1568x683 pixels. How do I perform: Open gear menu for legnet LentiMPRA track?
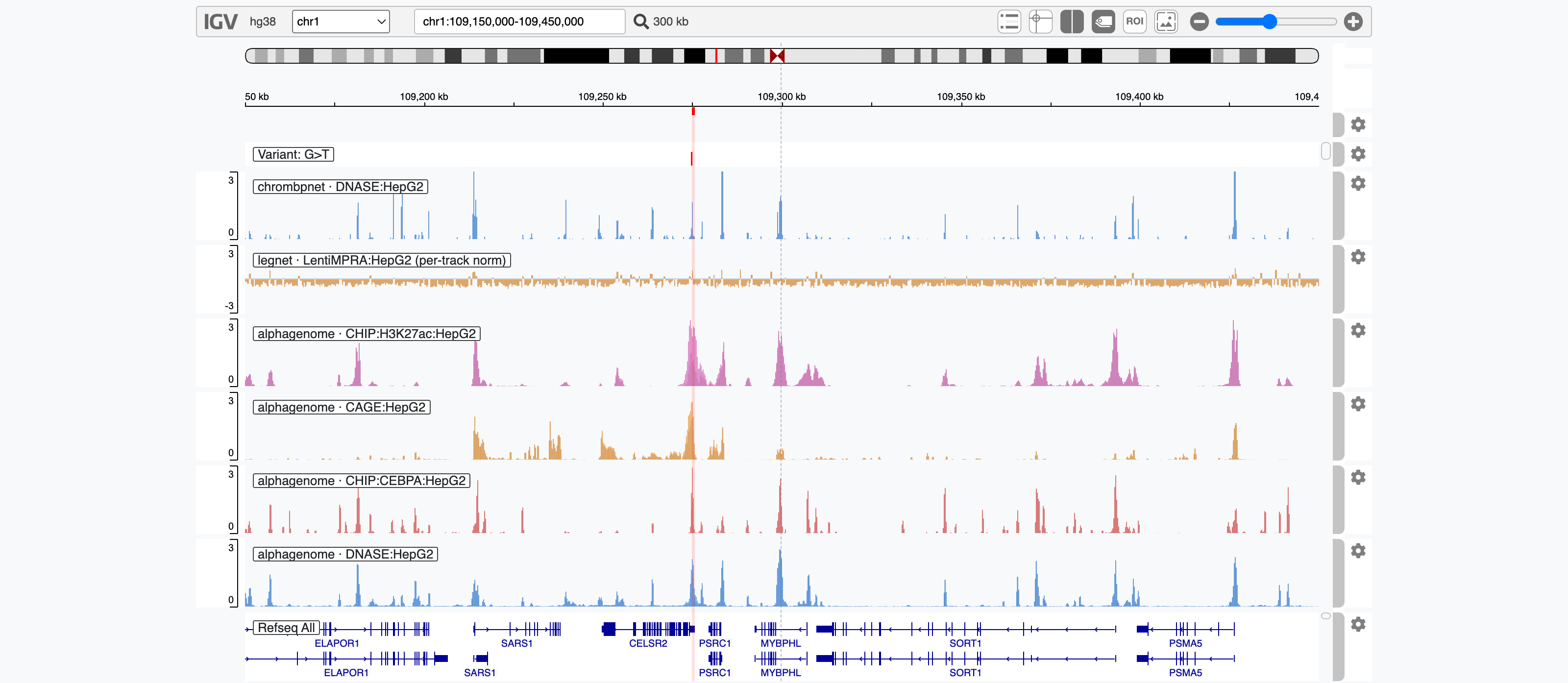(x=1358, y=256)
